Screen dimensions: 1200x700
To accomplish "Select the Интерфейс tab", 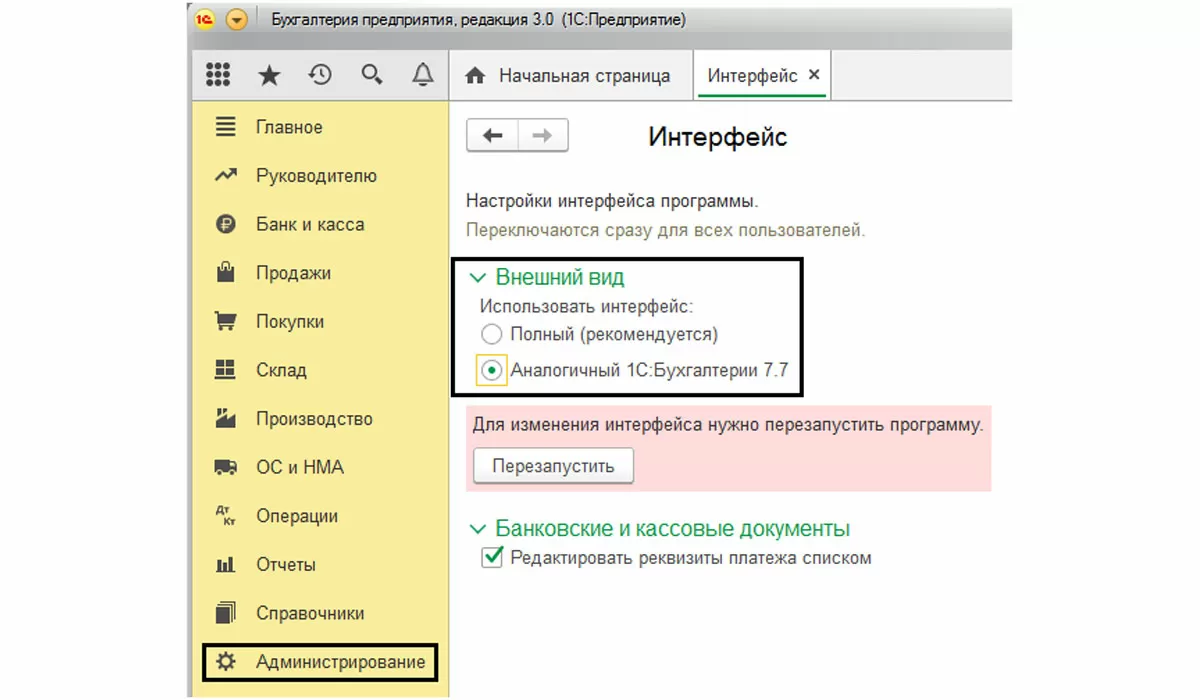I will (x=752, y=76).
